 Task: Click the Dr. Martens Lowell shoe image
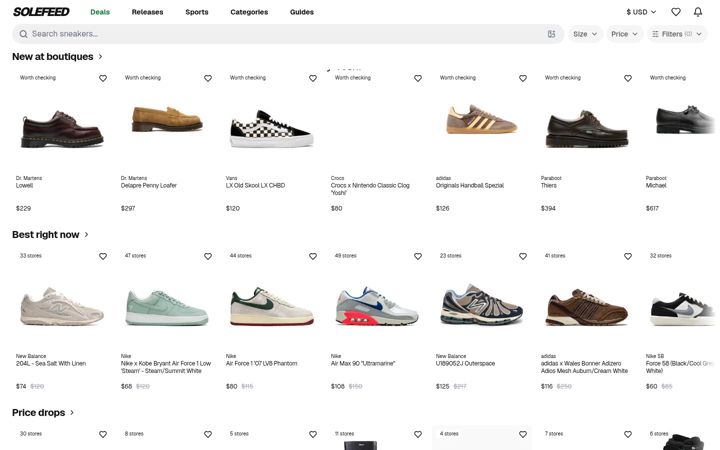coord(62,128)
